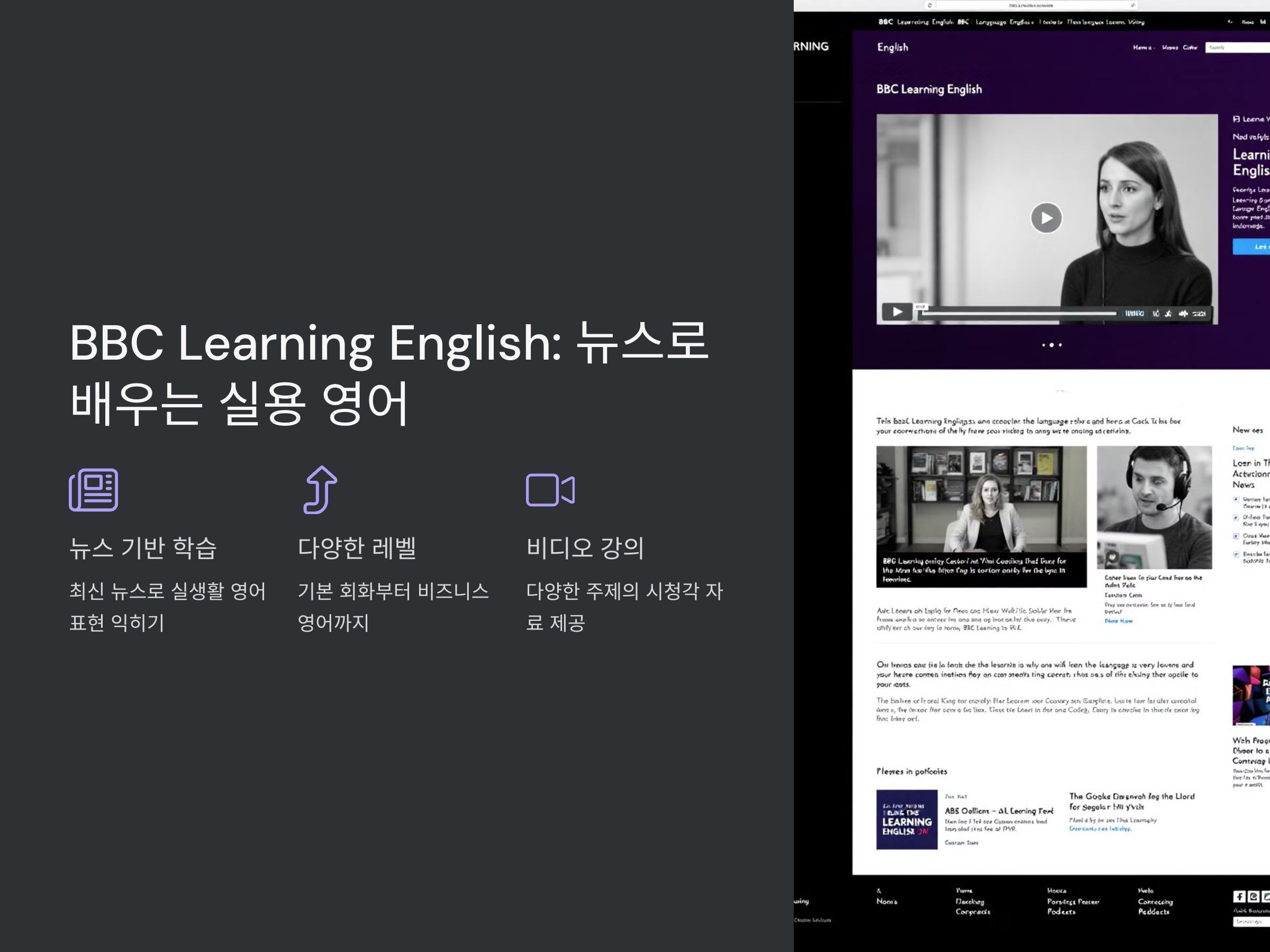Click the rightmost fullscreen control in video player
Image resolution: width=1270 pixels, height=952 pixels.
point(1200,313)
